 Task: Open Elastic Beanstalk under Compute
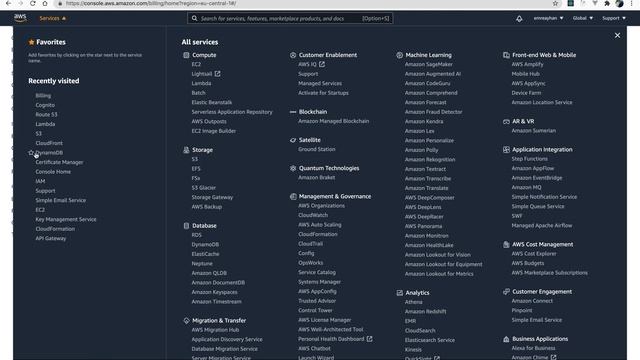(212, 102)
